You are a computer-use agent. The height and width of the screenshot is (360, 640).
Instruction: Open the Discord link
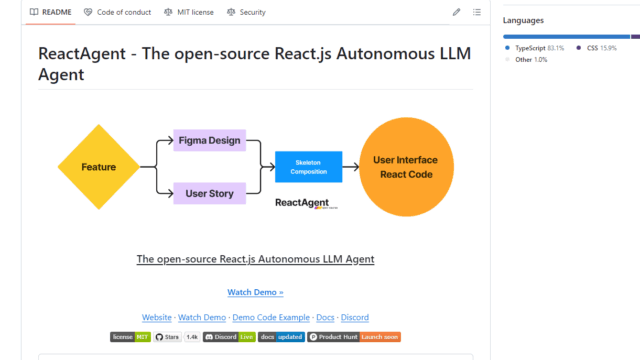pos(355,317)
